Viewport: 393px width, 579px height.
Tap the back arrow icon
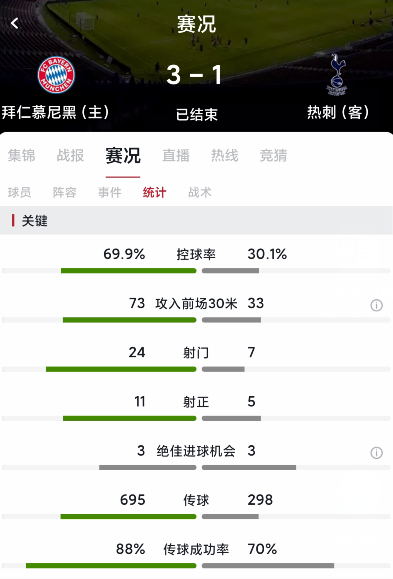tap(14, 23)
